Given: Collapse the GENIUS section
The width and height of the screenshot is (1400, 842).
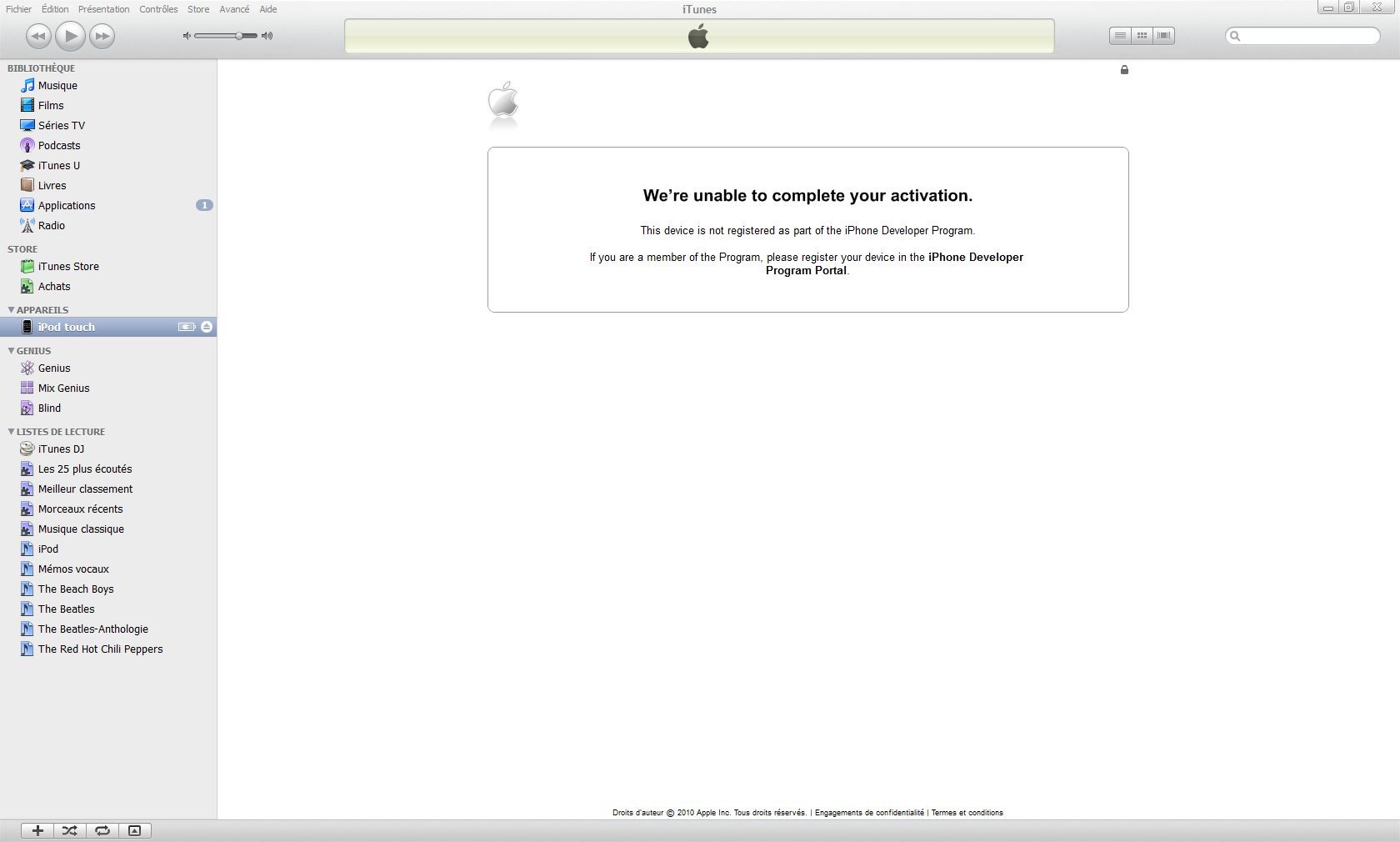Looking at the screenshot, I should pyautogui.click(x=11, y=350).
